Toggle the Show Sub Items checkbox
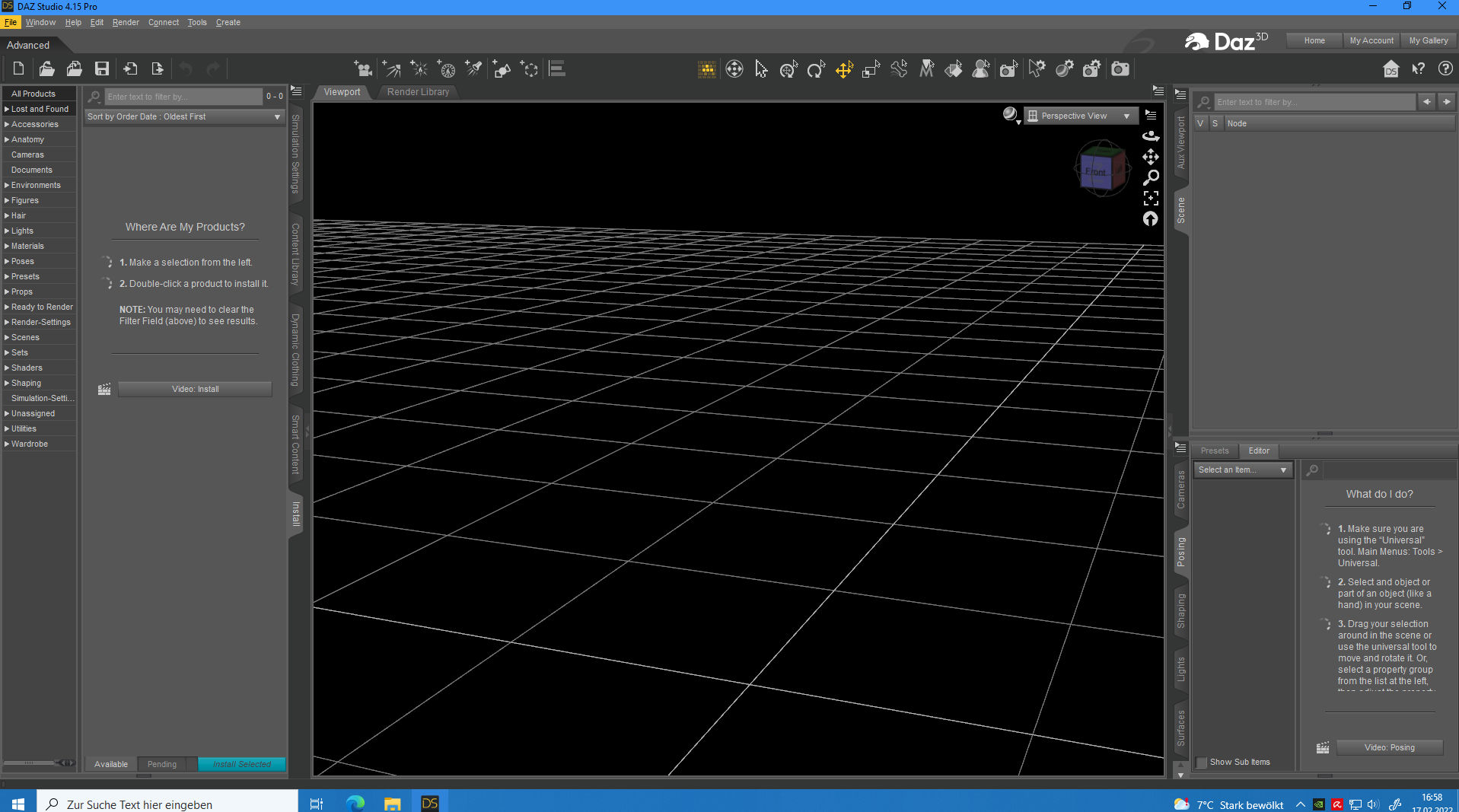The image size is (1459, 812). point(1202,763)
